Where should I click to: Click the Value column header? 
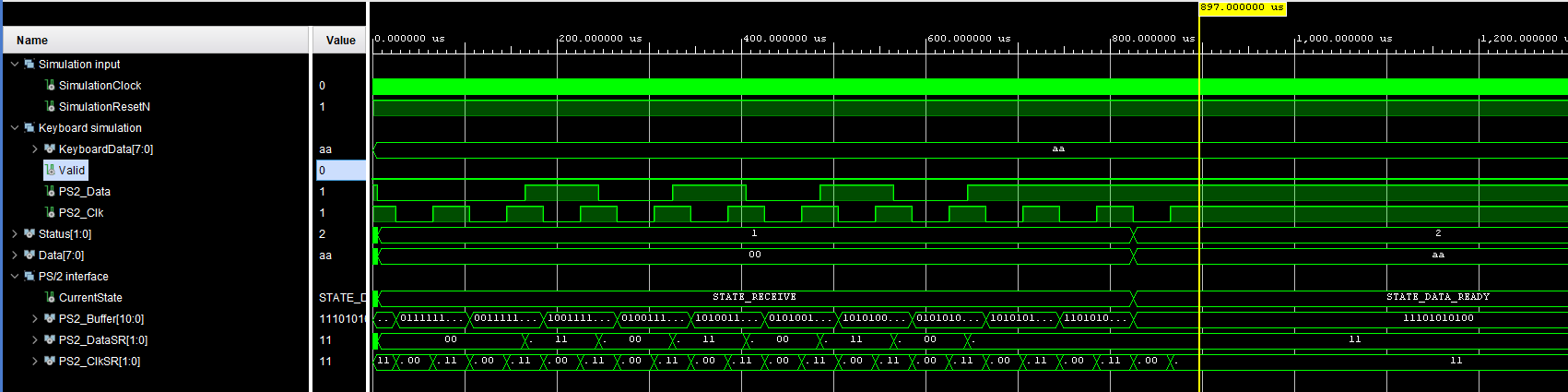340,40
